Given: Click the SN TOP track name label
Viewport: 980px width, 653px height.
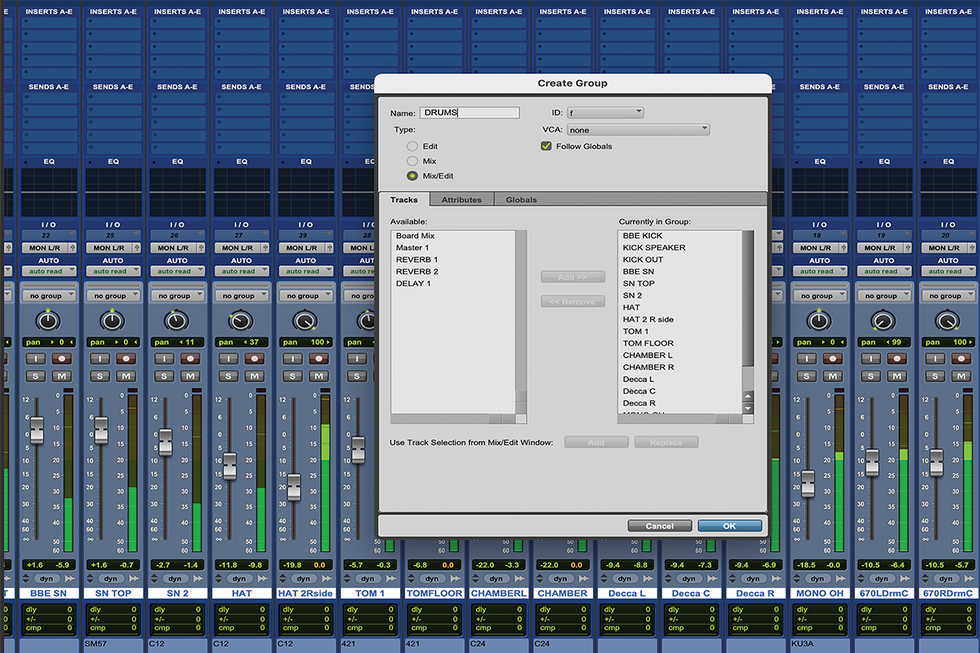Looking at the screenshot, I should pos(112,593).
